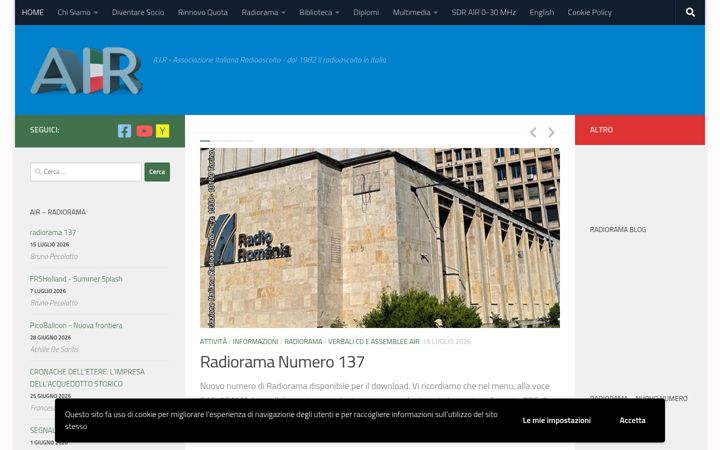Open the search magnifier icon in navbar

690,12
